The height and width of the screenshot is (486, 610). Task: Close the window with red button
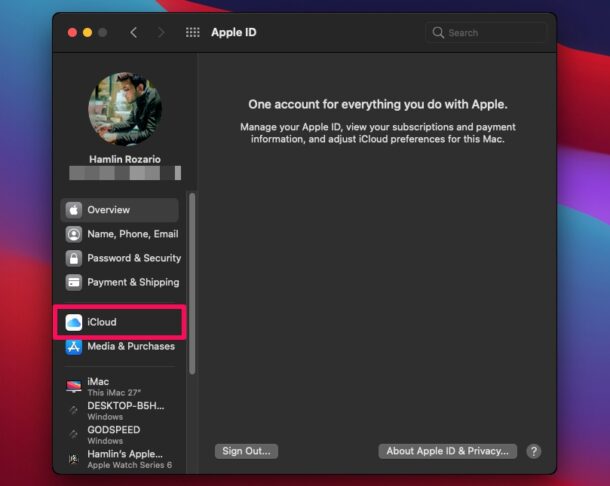[72, 33]
